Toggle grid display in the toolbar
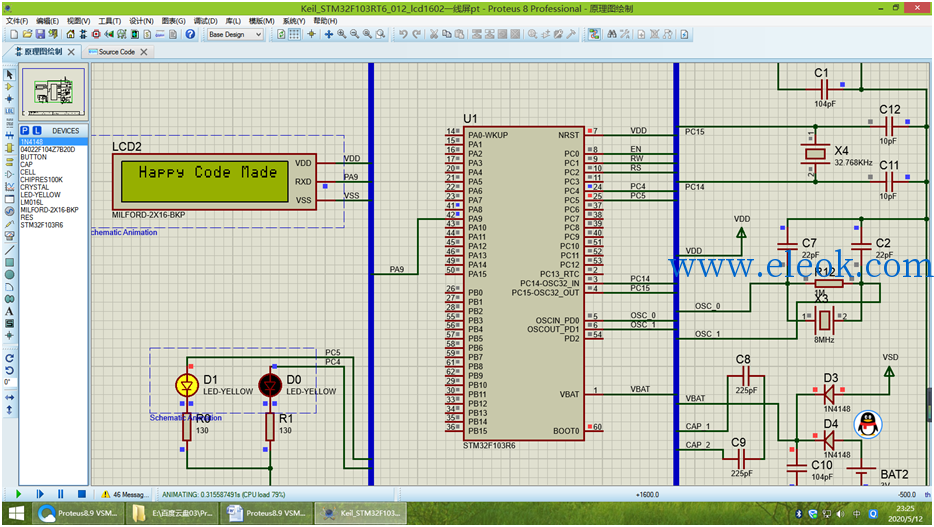934x527 pixels. point(294,35)
